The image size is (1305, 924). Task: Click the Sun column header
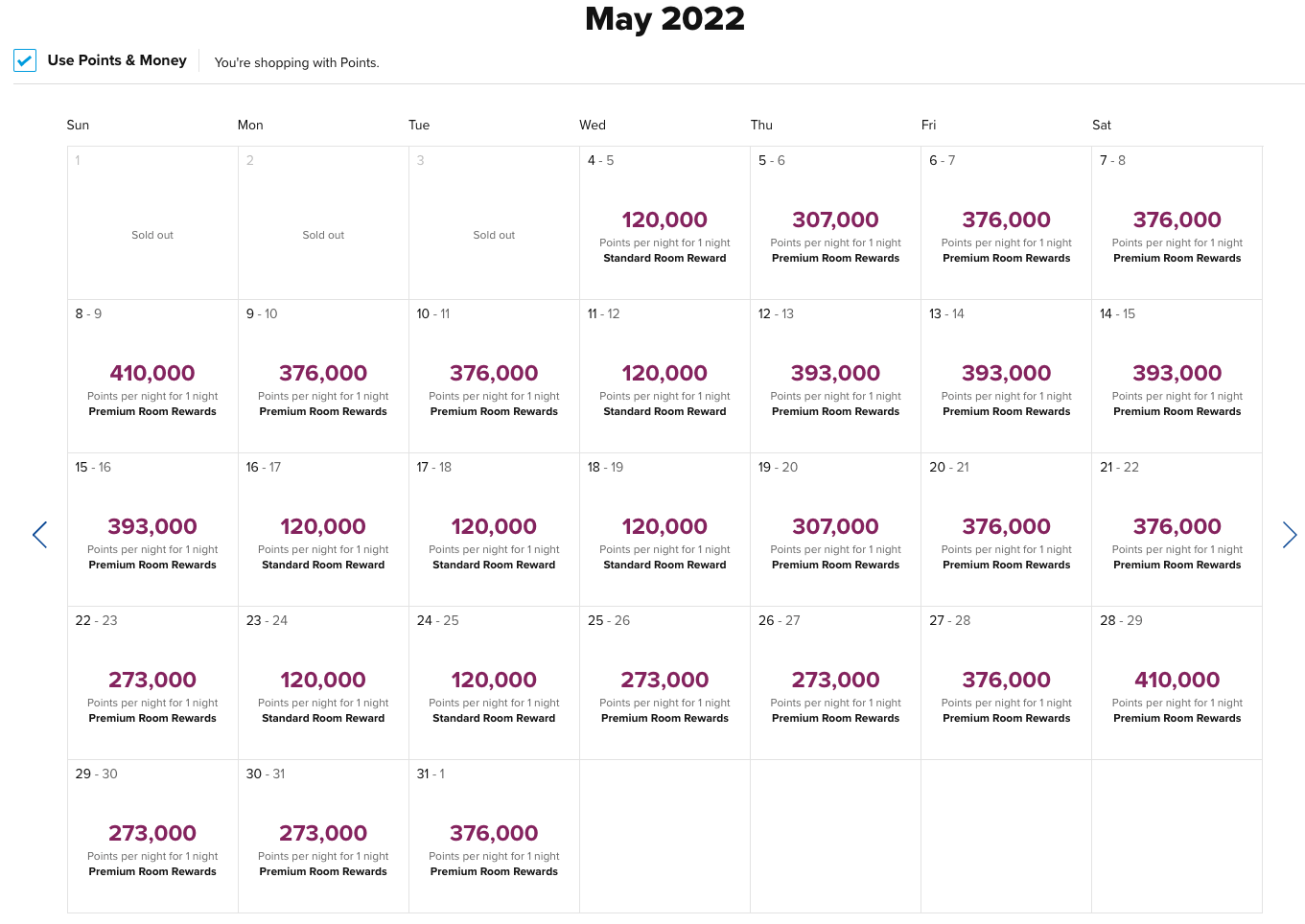coord(77,125)
